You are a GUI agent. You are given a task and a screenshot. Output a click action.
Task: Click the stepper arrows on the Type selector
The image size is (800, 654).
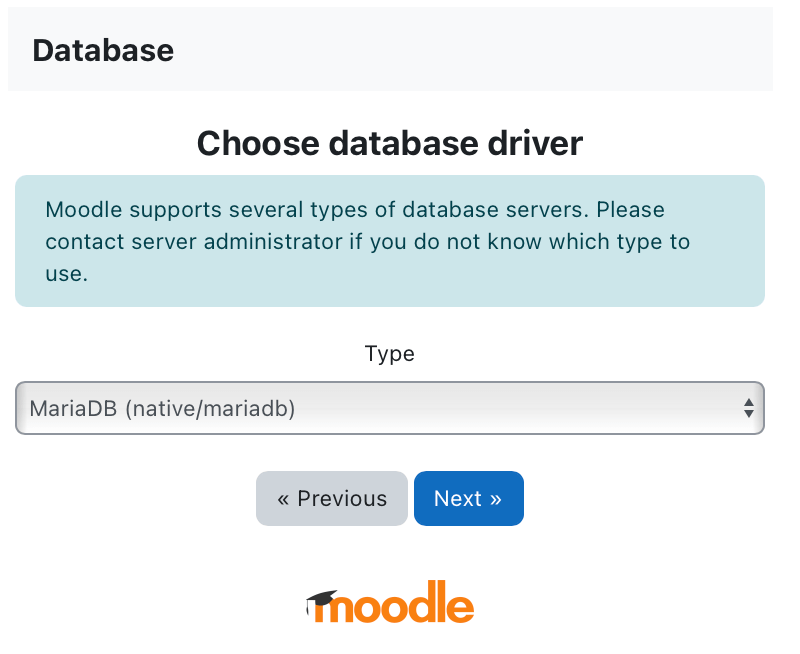(x=749, y=408)
